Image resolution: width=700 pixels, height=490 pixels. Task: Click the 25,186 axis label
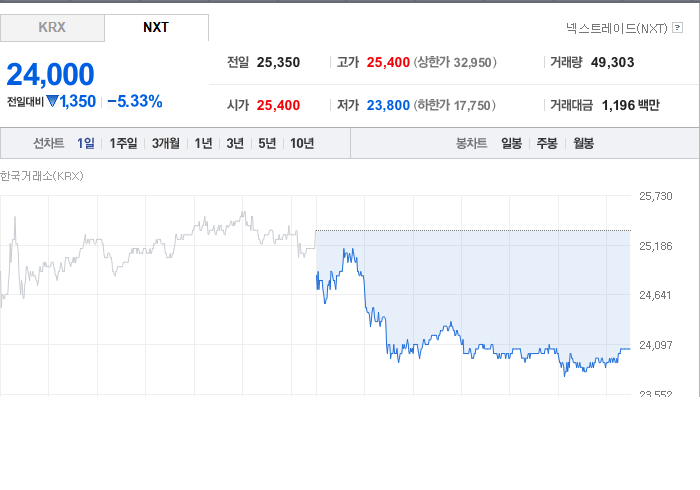point(655,246)
